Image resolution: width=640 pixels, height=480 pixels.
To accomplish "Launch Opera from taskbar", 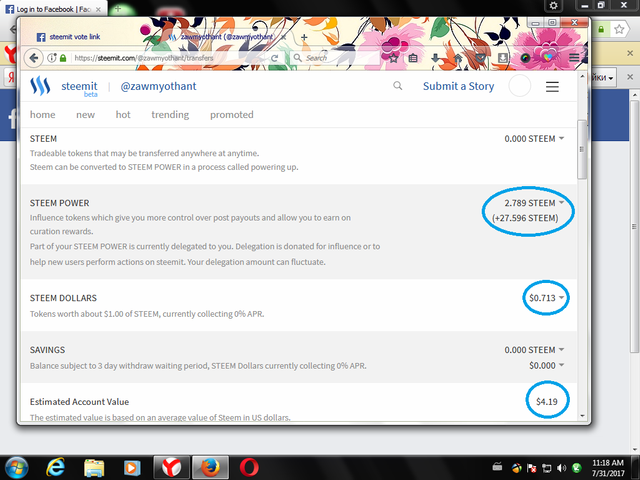I will click(249, 468).
